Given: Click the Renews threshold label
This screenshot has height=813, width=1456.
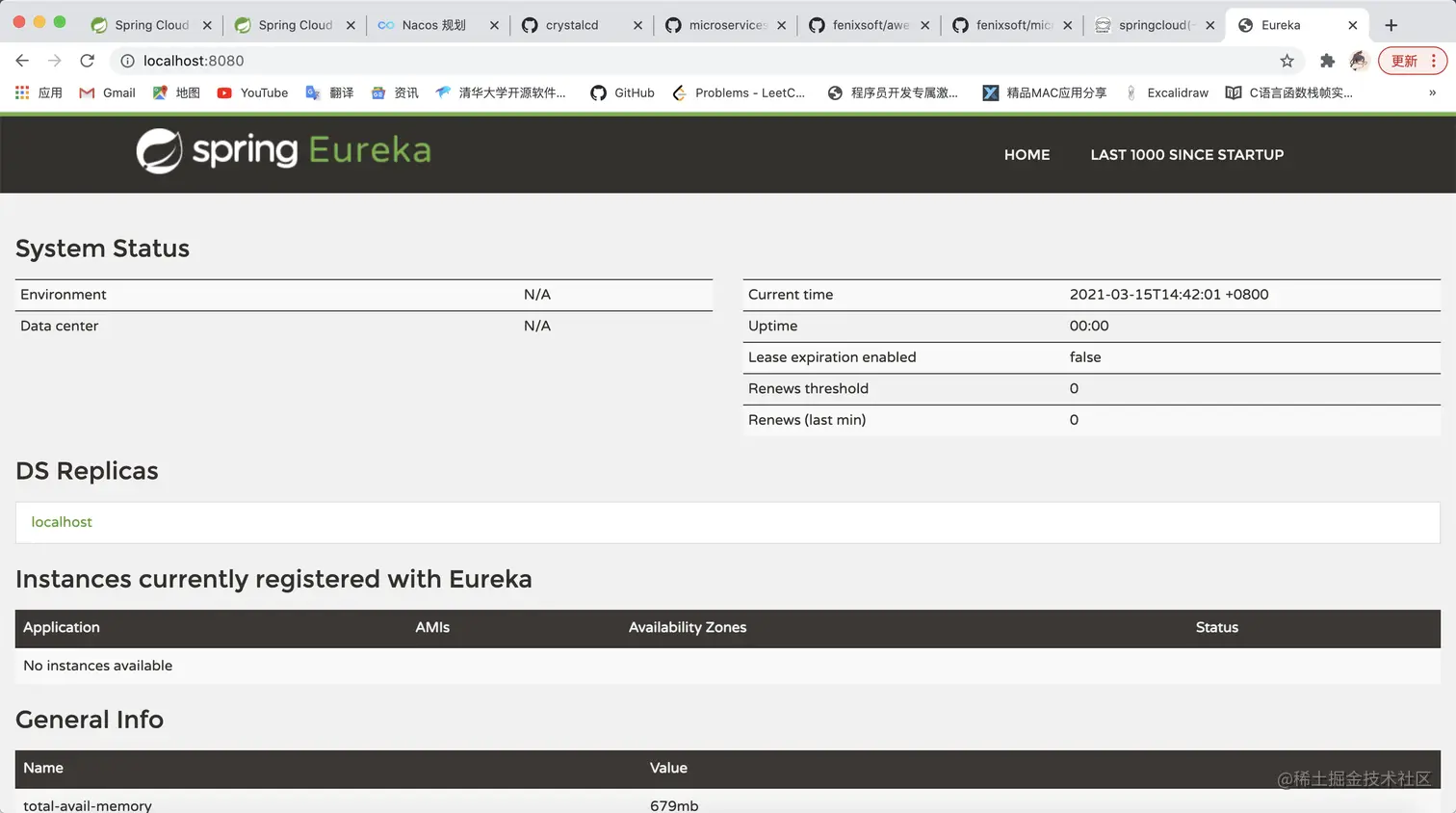Looking at the screenshot, I should 808,388.
